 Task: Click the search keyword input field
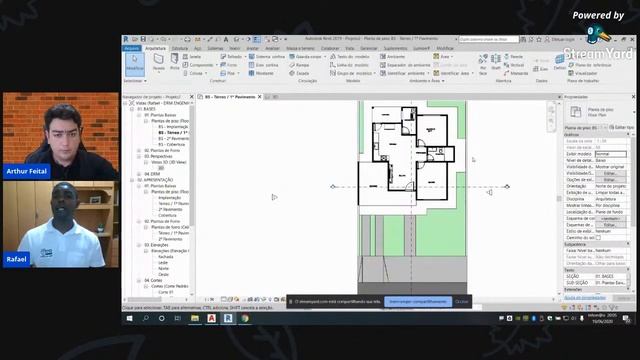pyautogui.click(x=488, y=39)
